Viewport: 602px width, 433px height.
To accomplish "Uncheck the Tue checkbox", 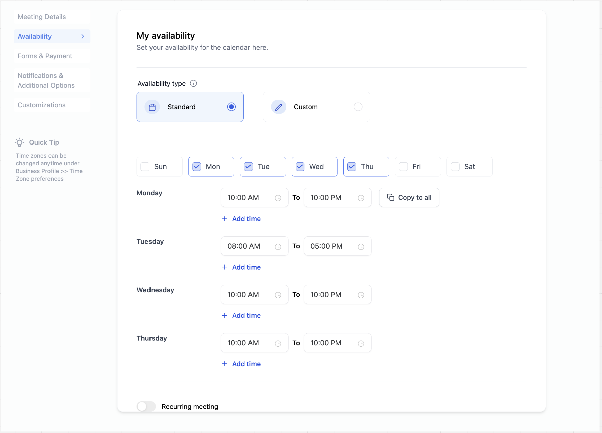I will point(248,167).
